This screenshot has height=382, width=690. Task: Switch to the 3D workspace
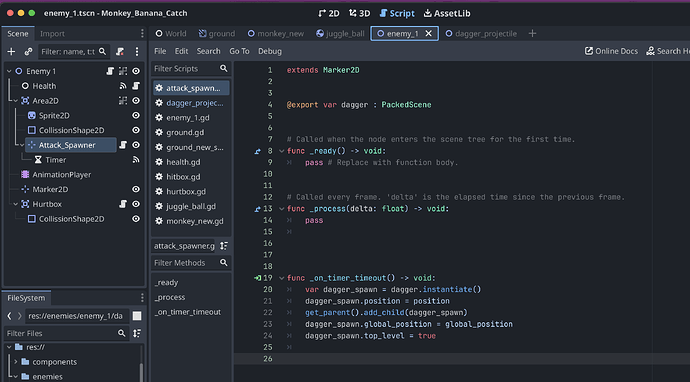(360, 13)
